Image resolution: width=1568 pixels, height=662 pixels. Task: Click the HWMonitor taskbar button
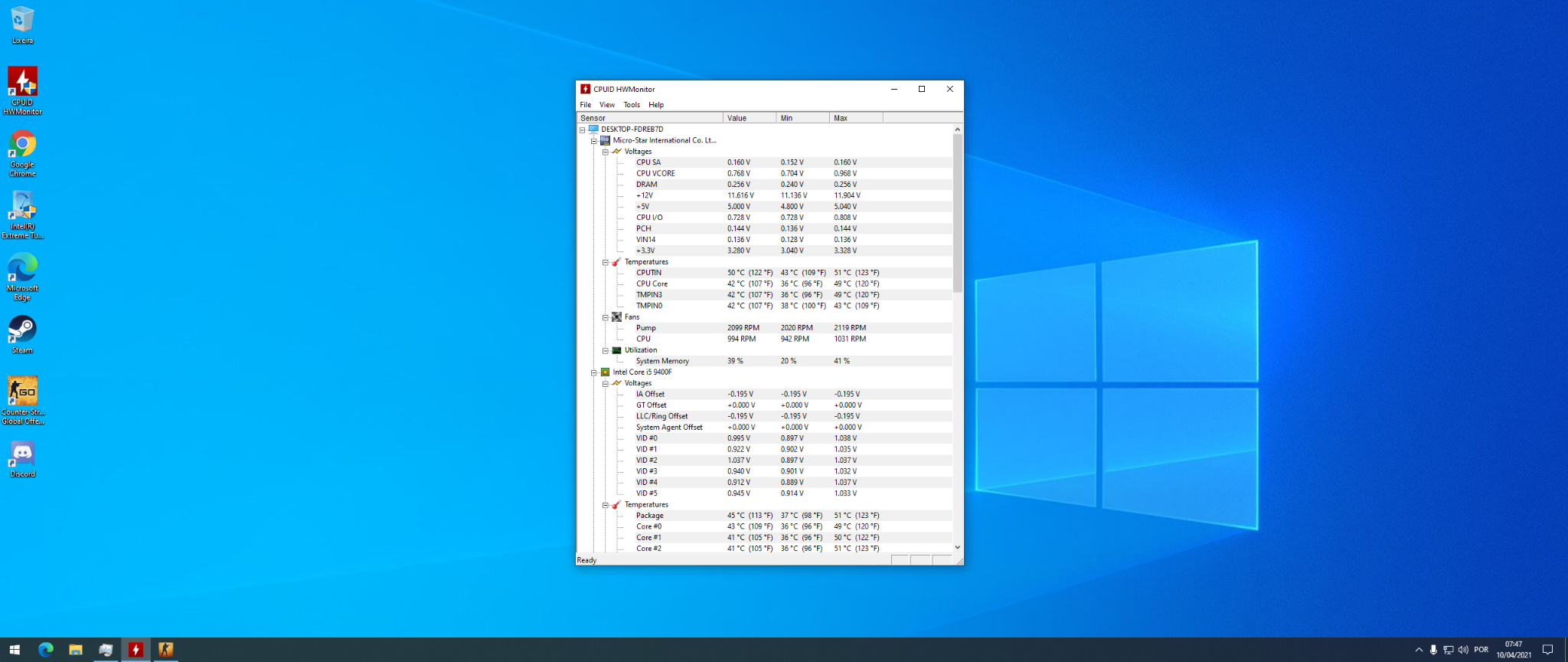136,650
